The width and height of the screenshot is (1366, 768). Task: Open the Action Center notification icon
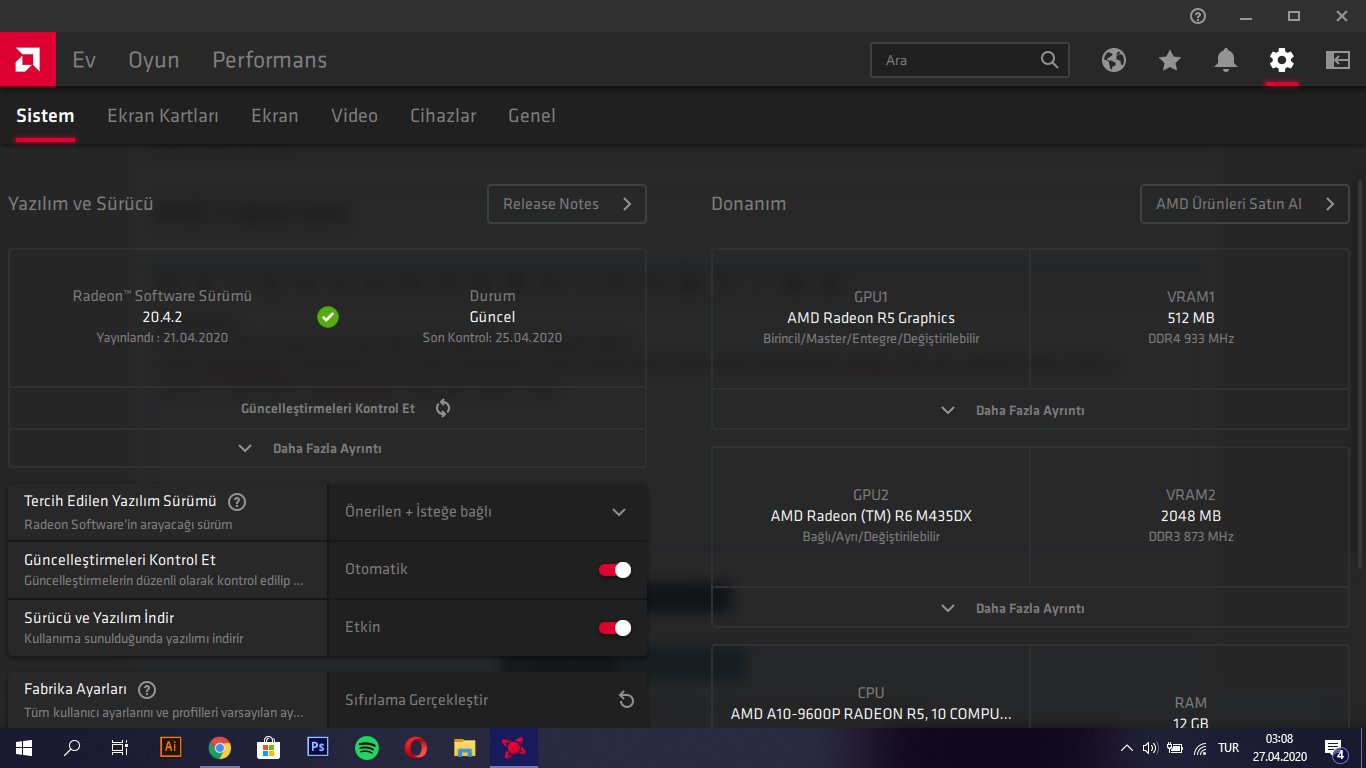click(x=1334, y=748)
